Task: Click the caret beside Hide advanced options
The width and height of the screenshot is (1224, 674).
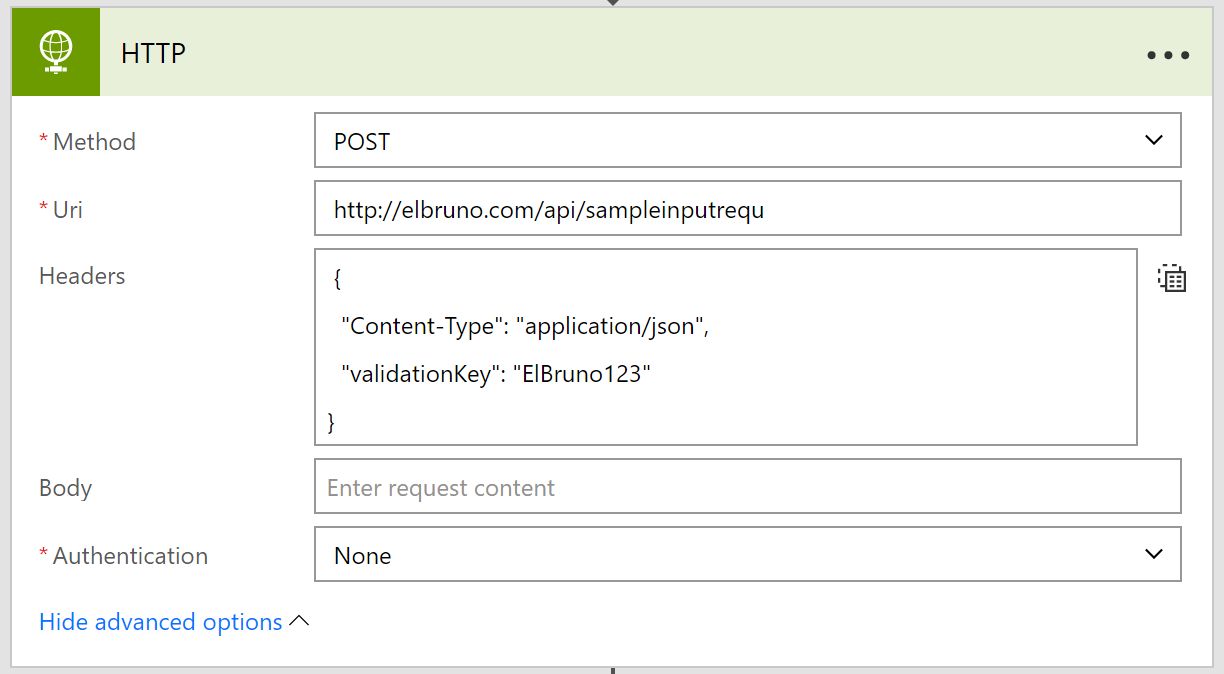Action: coord(299,621)
